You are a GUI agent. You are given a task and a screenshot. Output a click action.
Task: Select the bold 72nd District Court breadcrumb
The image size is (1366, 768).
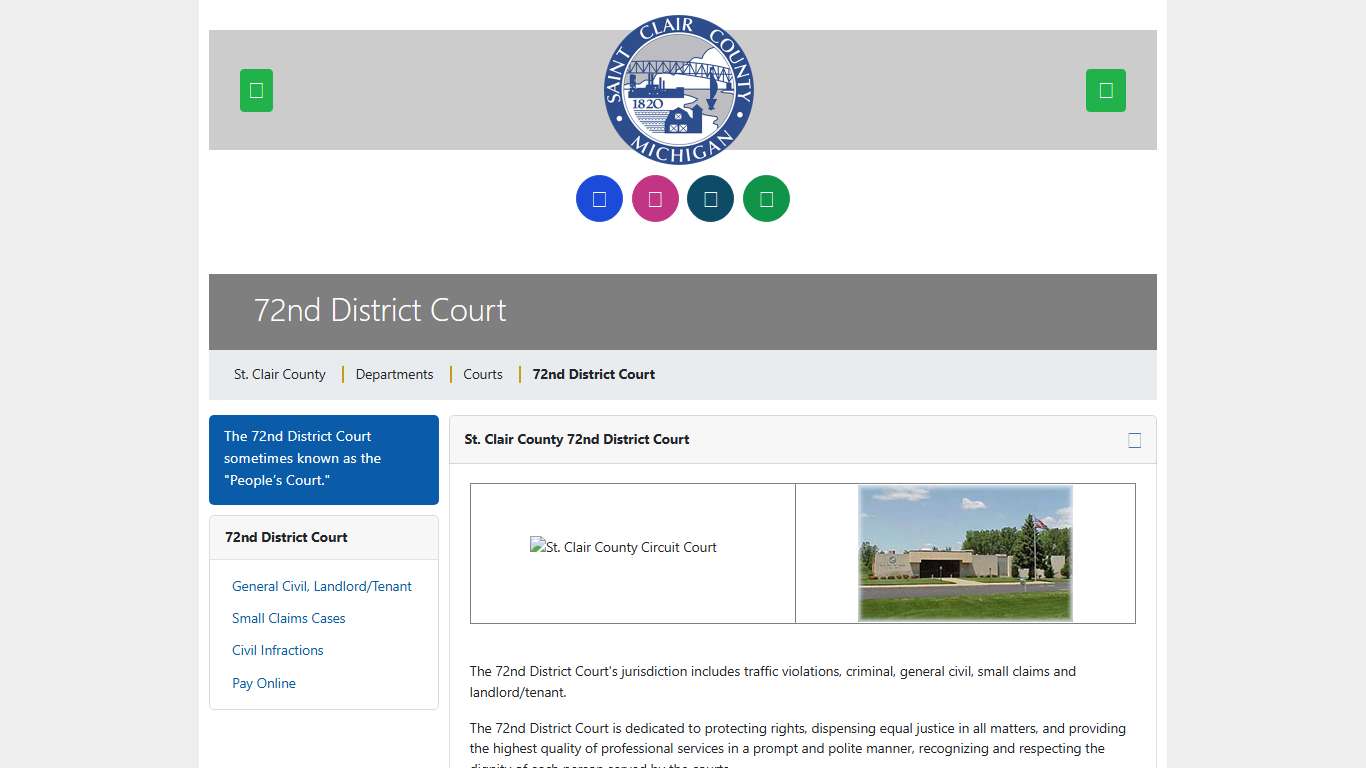593,374
